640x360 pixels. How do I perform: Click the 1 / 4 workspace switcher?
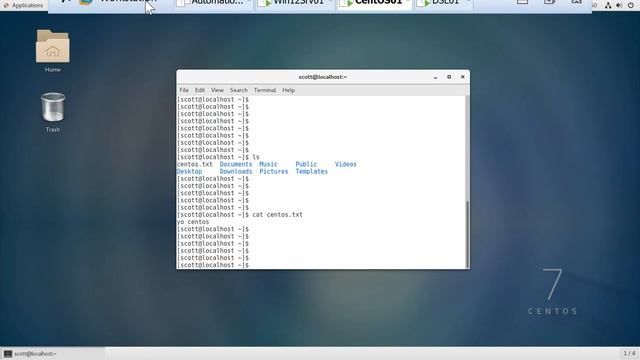(x=629, y=353)
